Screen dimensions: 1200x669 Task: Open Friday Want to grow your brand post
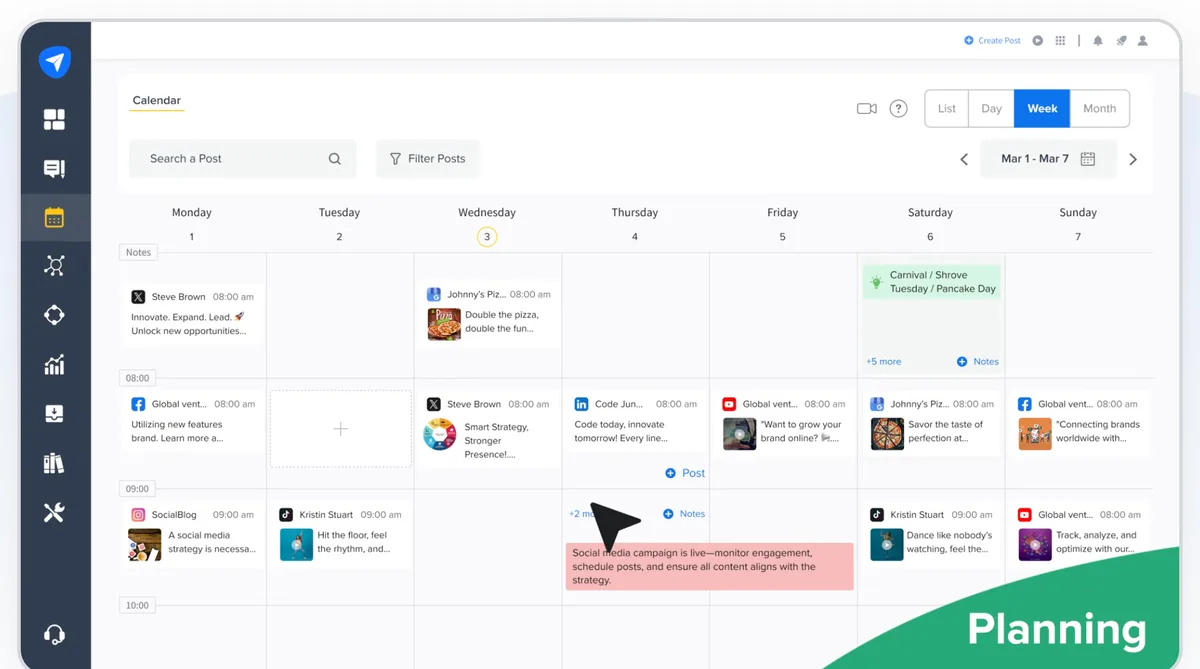pyautogui.click(x=783, y=424)
